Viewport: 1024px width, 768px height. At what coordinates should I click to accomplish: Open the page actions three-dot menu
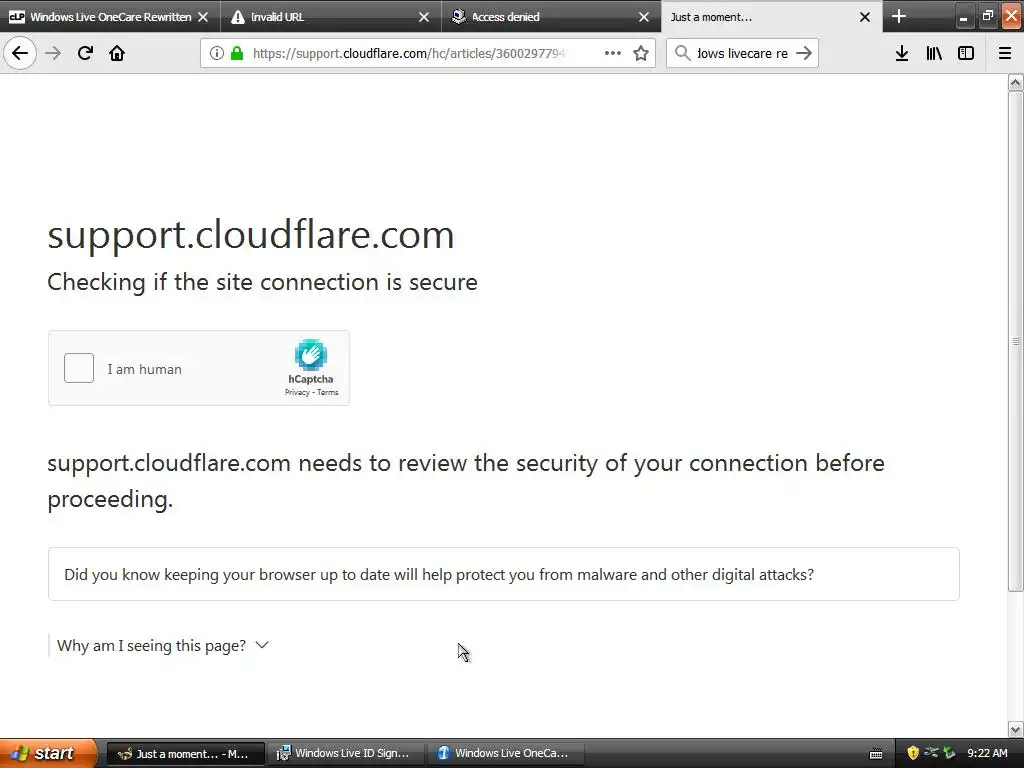tap(613, 53)
